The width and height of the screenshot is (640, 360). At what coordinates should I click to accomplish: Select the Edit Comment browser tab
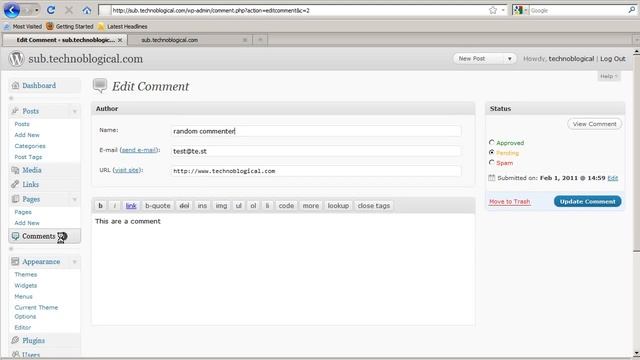click(65, 40)
